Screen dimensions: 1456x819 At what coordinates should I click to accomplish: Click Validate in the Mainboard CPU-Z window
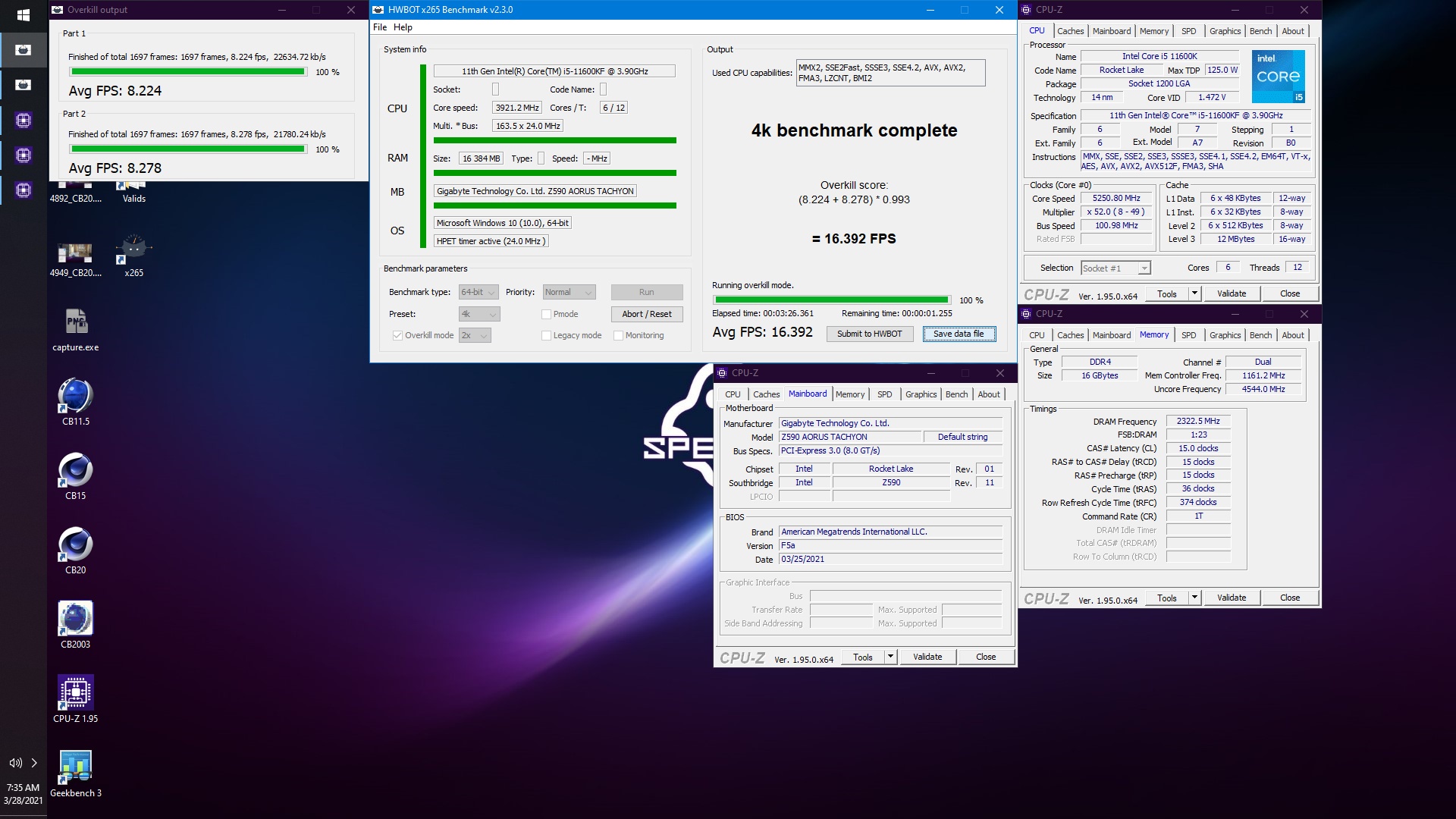pos(927,657)
